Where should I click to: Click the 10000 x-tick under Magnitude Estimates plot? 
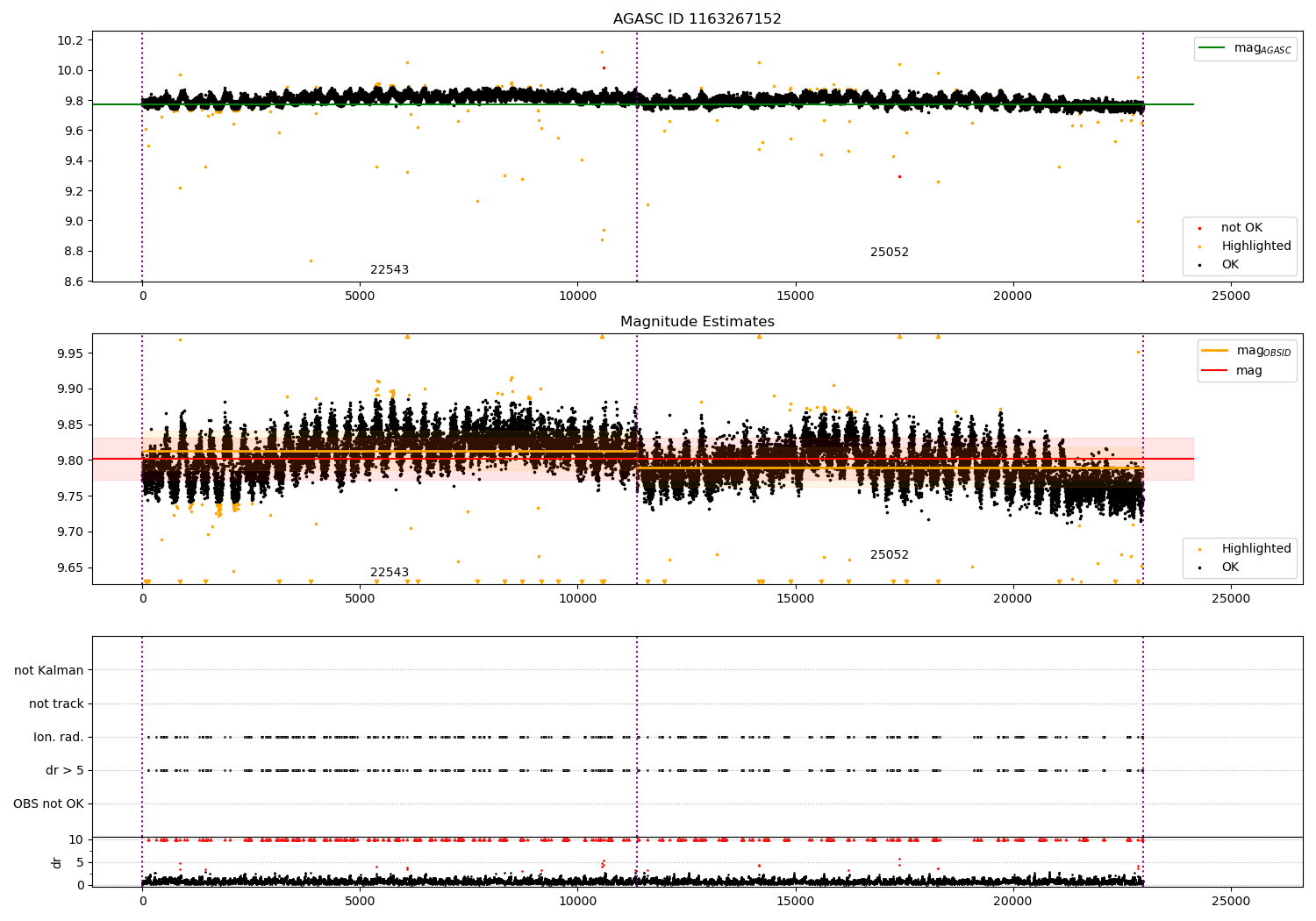(577, 599)
